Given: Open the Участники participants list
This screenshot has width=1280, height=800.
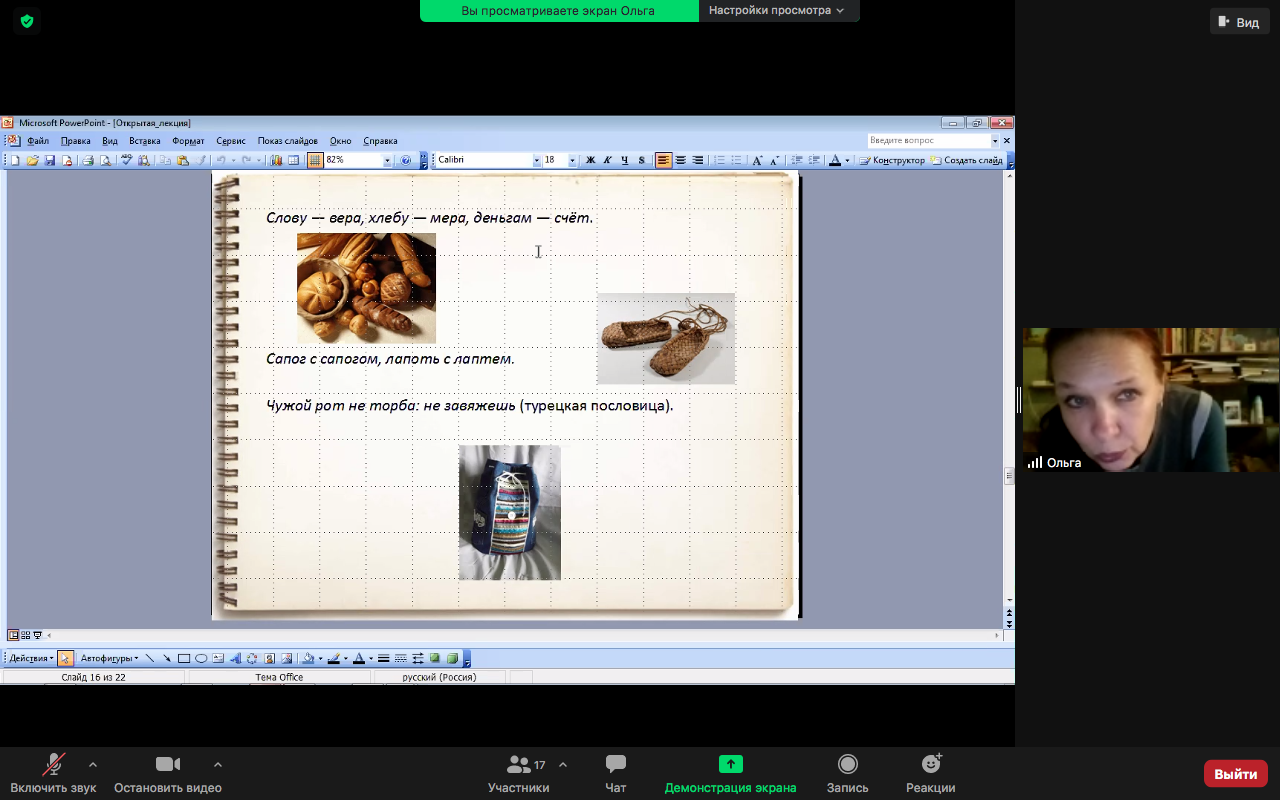Looking at the screenshot, I should [x=519, y=774].
